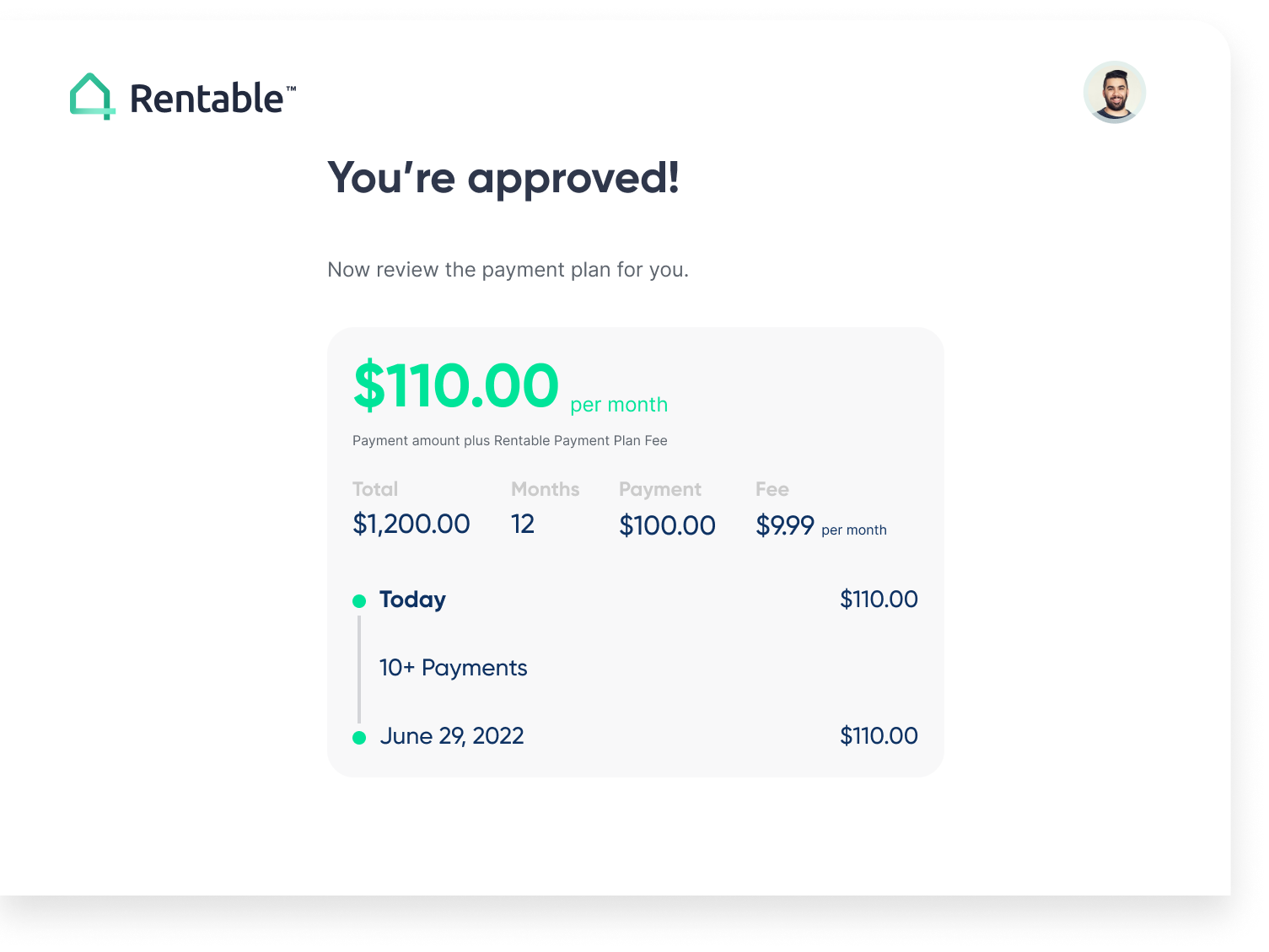Viewport: 1269px width, 952px height.
Task: Toggle the per month fee indicator beside $9.99
Action: [853, 530]
